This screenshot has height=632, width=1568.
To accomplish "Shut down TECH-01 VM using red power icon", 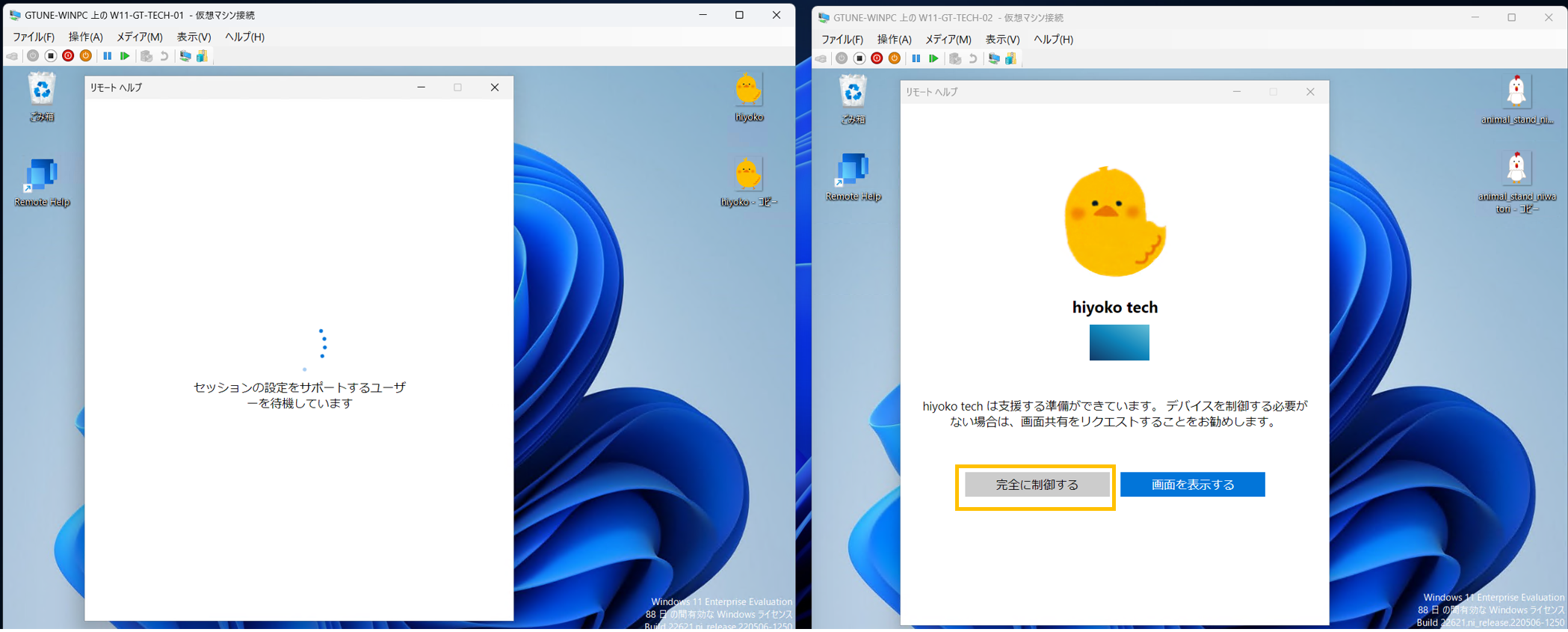I will [68, 56].
